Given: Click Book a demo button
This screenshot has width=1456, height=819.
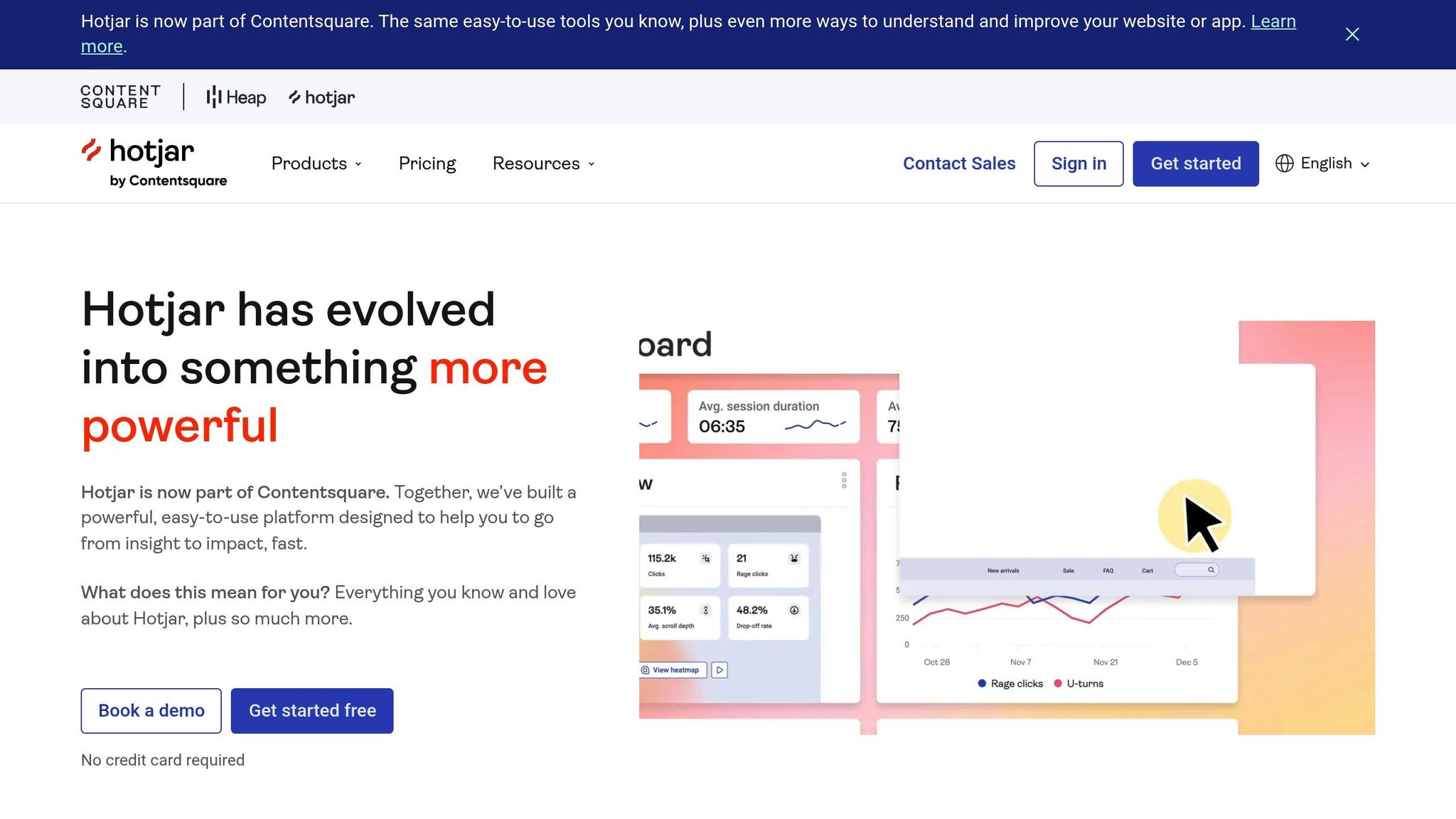Looking at the screenshot, I should (151, 710).
